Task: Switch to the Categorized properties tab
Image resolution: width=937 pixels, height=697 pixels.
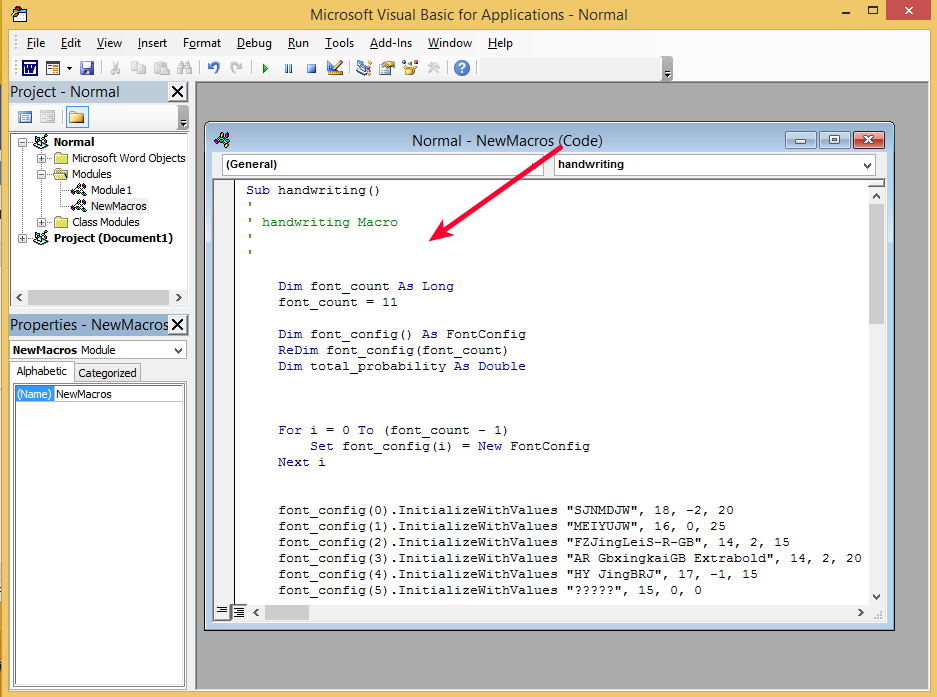Action: pyautogui.click(x=107, y=373)
